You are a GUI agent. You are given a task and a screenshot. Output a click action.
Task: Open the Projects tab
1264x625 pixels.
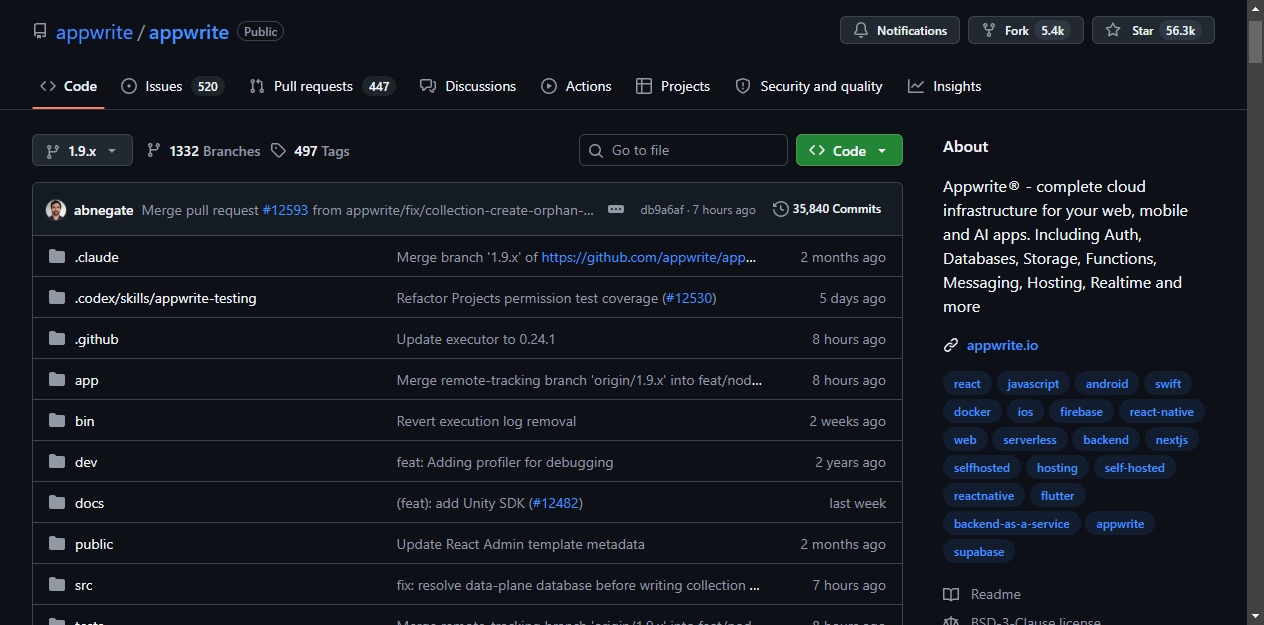(673, 86)
